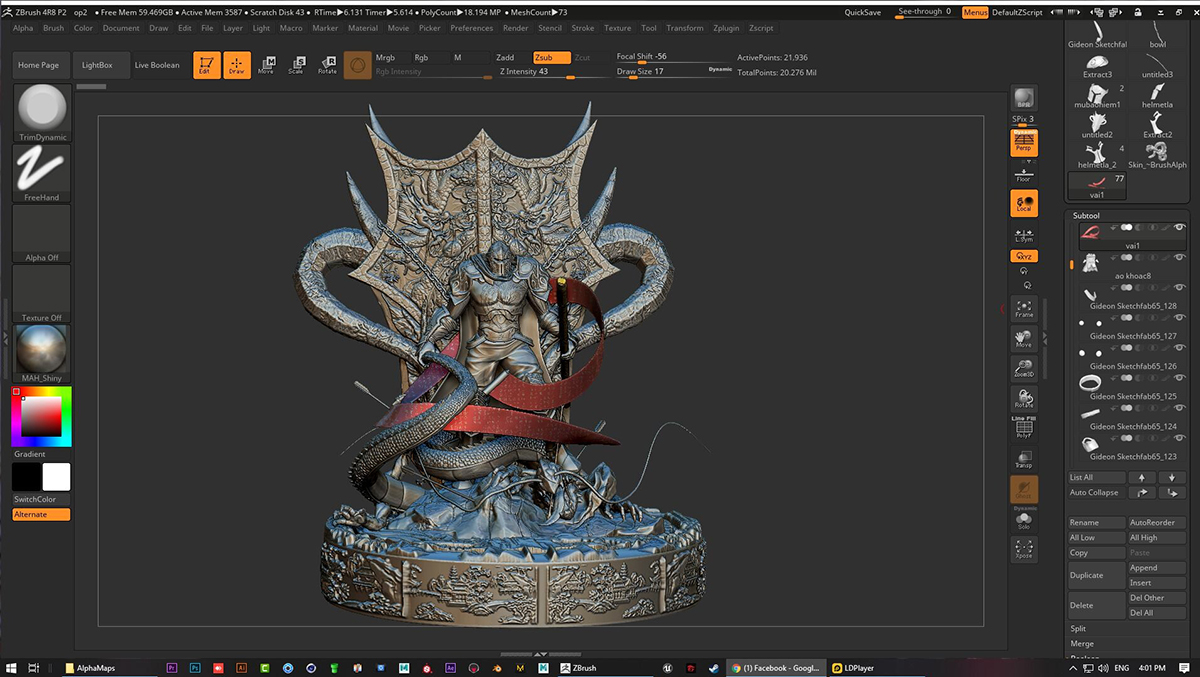1200x677 pixels.
Task: Open the Render menu
Action: click(515, 28)
